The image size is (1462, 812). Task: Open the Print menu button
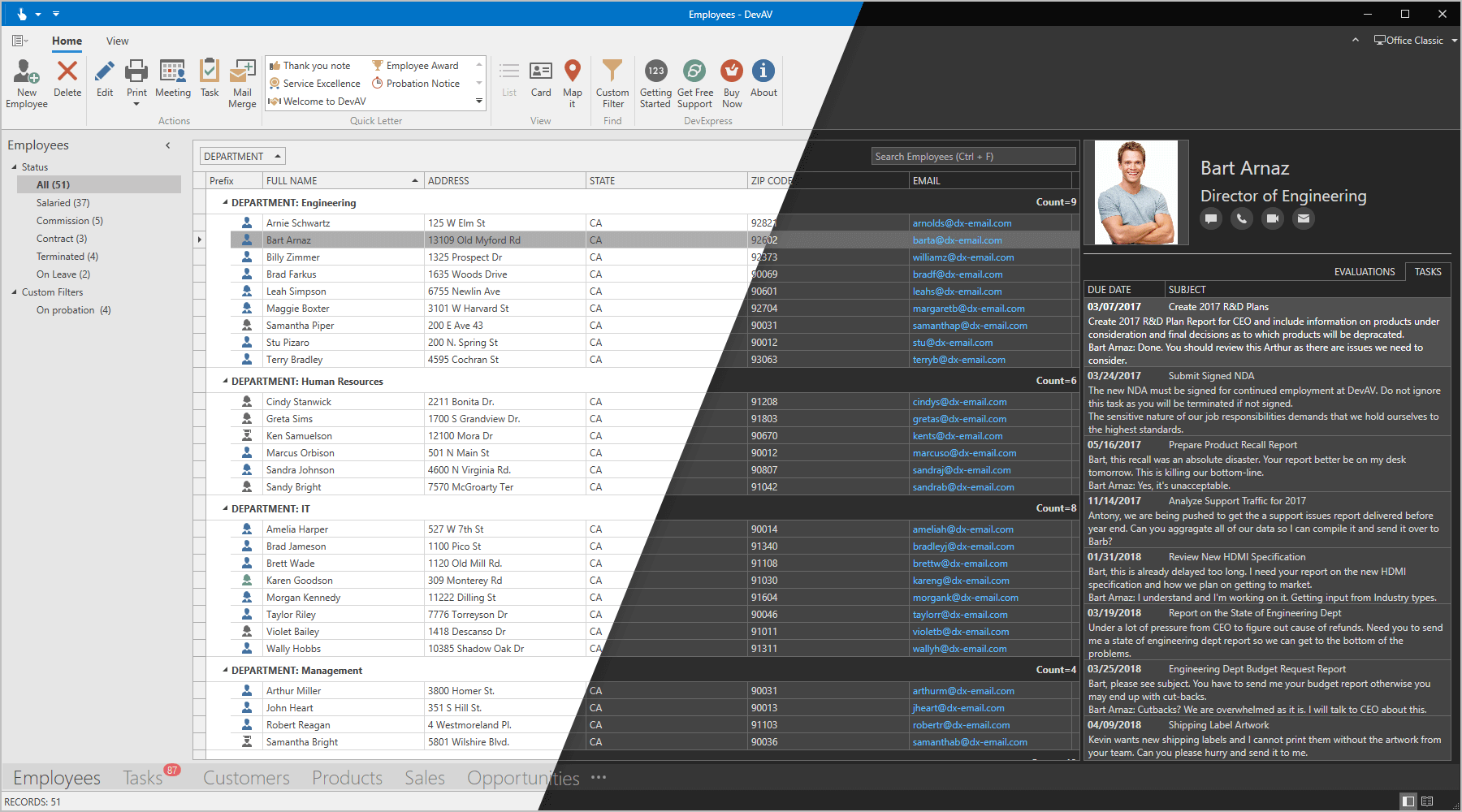click(x=136, y=83)
